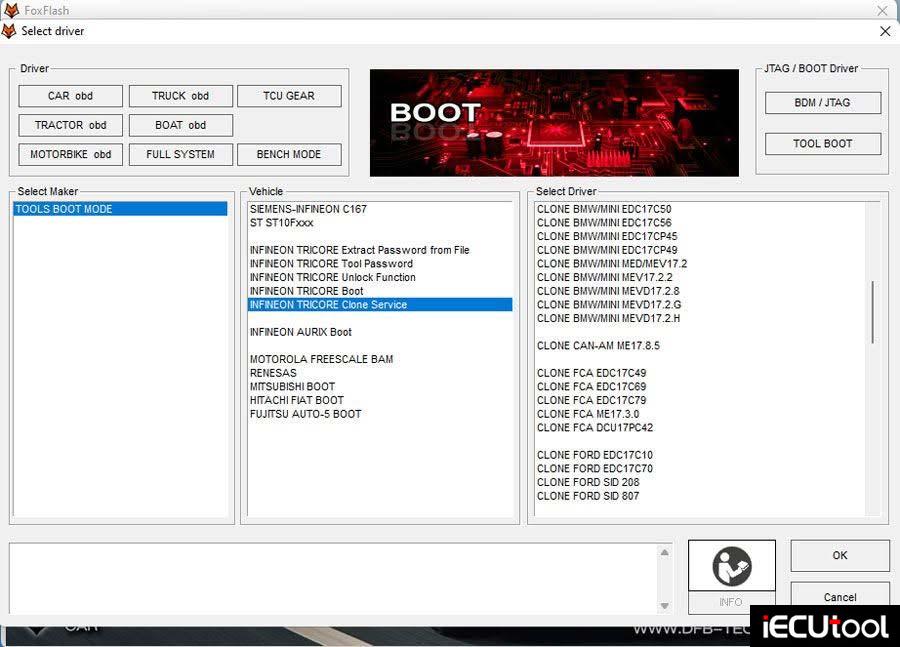Viewport: 900px width, 647px height.
Task: Select the TCU GEAR button
Action: point(289,96)
